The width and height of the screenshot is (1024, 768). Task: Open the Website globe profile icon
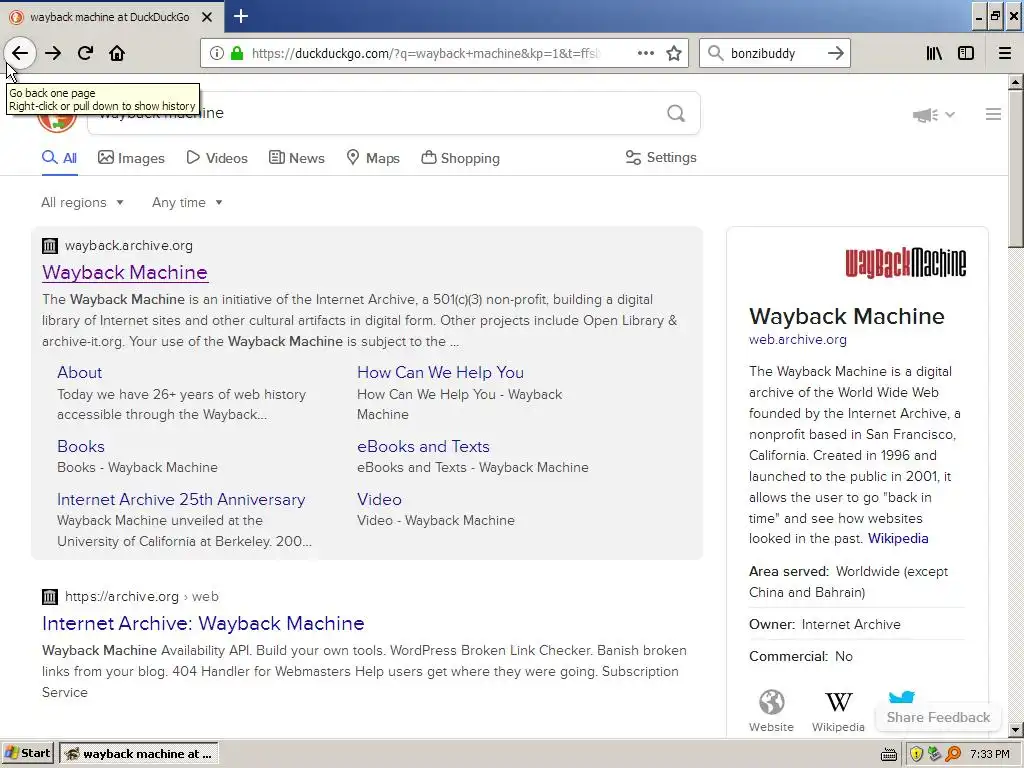pos(771,711)
